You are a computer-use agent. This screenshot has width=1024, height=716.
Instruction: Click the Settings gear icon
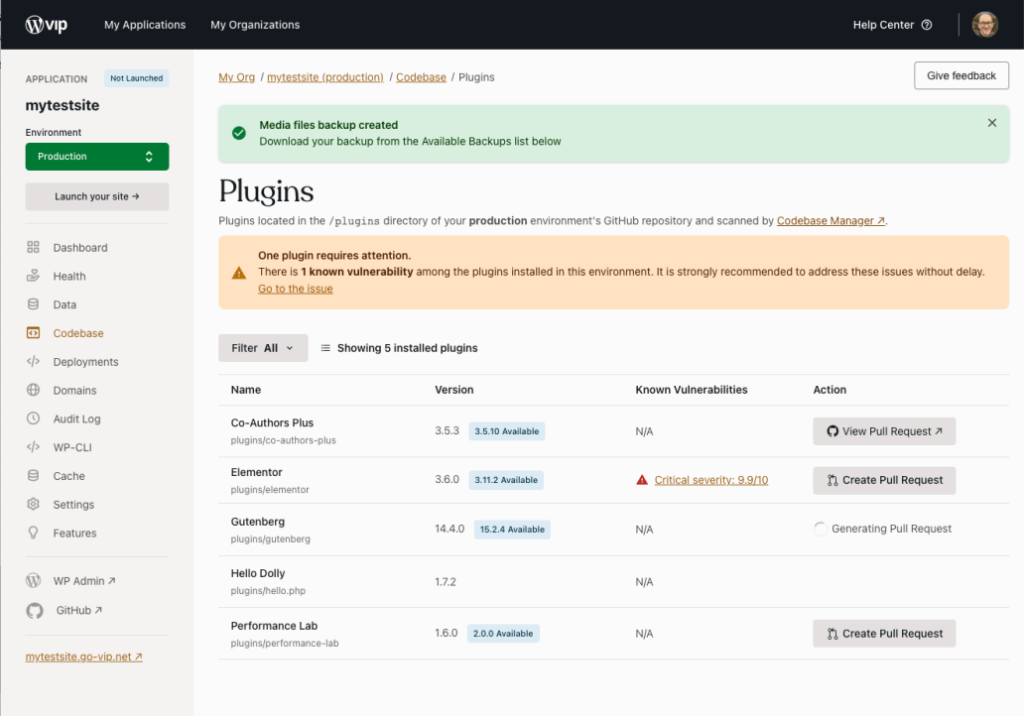pos(33,504)
